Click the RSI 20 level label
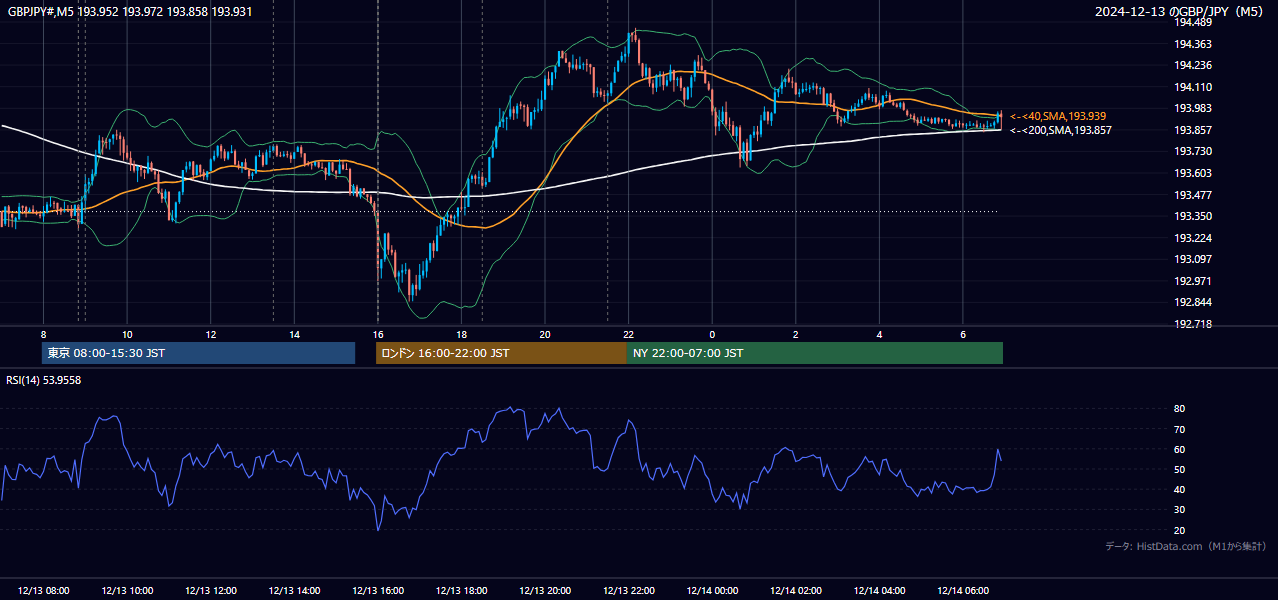The width and height of the screenshot is (1278, 600). 1179,530
